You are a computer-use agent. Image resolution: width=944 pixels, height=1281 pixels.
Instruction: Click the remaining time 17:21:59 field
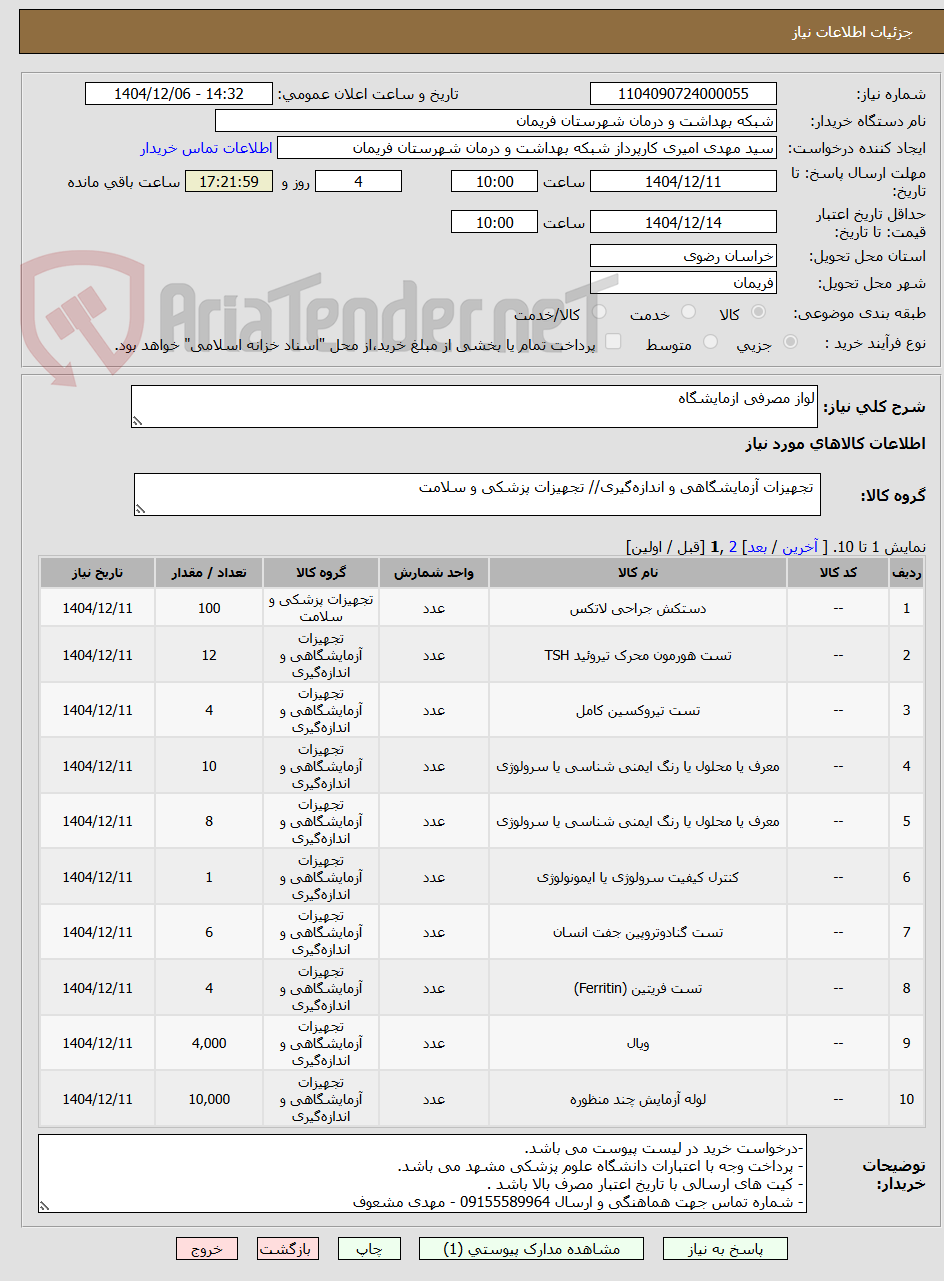229,181
